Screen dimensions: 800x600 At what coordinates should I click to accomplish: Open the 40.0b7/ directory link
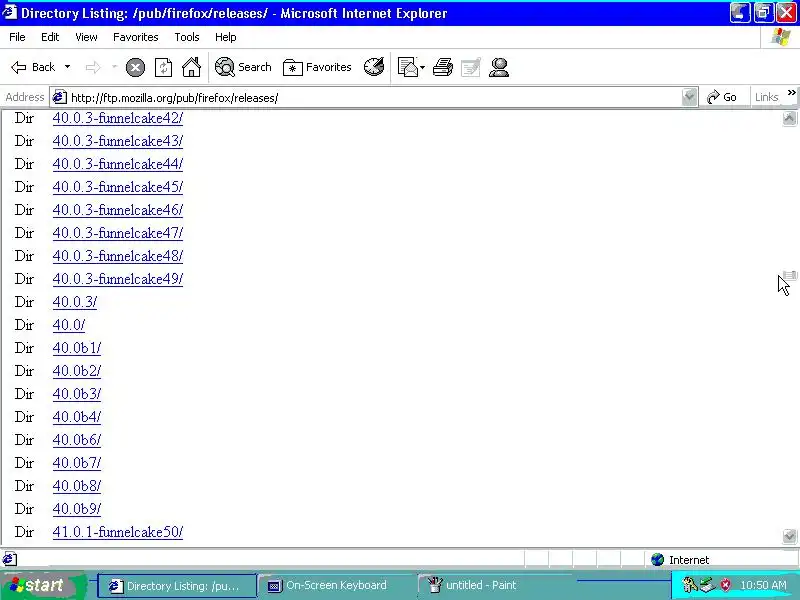(x=77, y=462)
